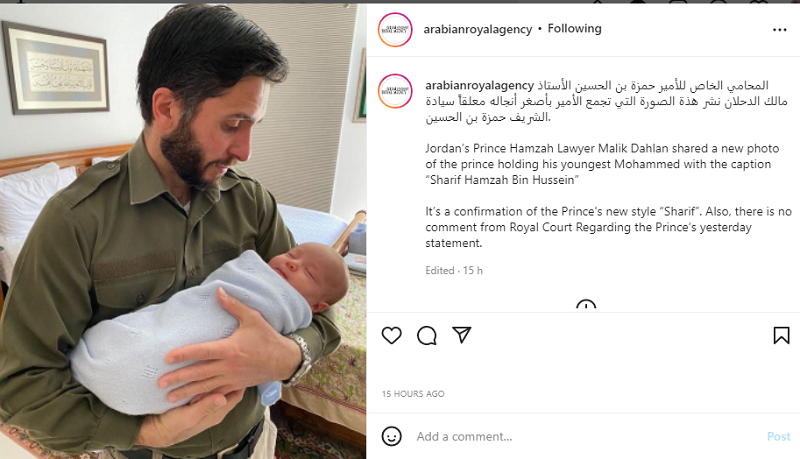
Task: Open arabianroyalagency username in post header
Action: pos(478,29)
